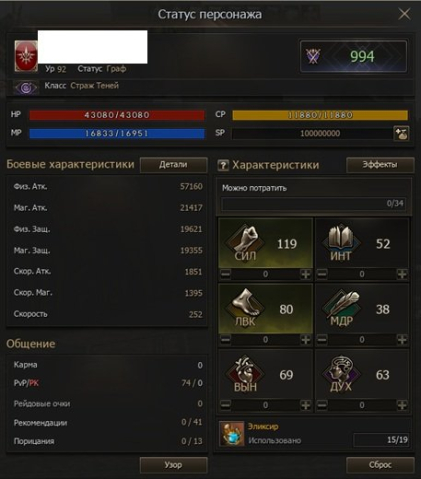The width and height of the screenshot is (421, 479).
Task: Open the help question mark near Характеристики
Action: [223, 165]
